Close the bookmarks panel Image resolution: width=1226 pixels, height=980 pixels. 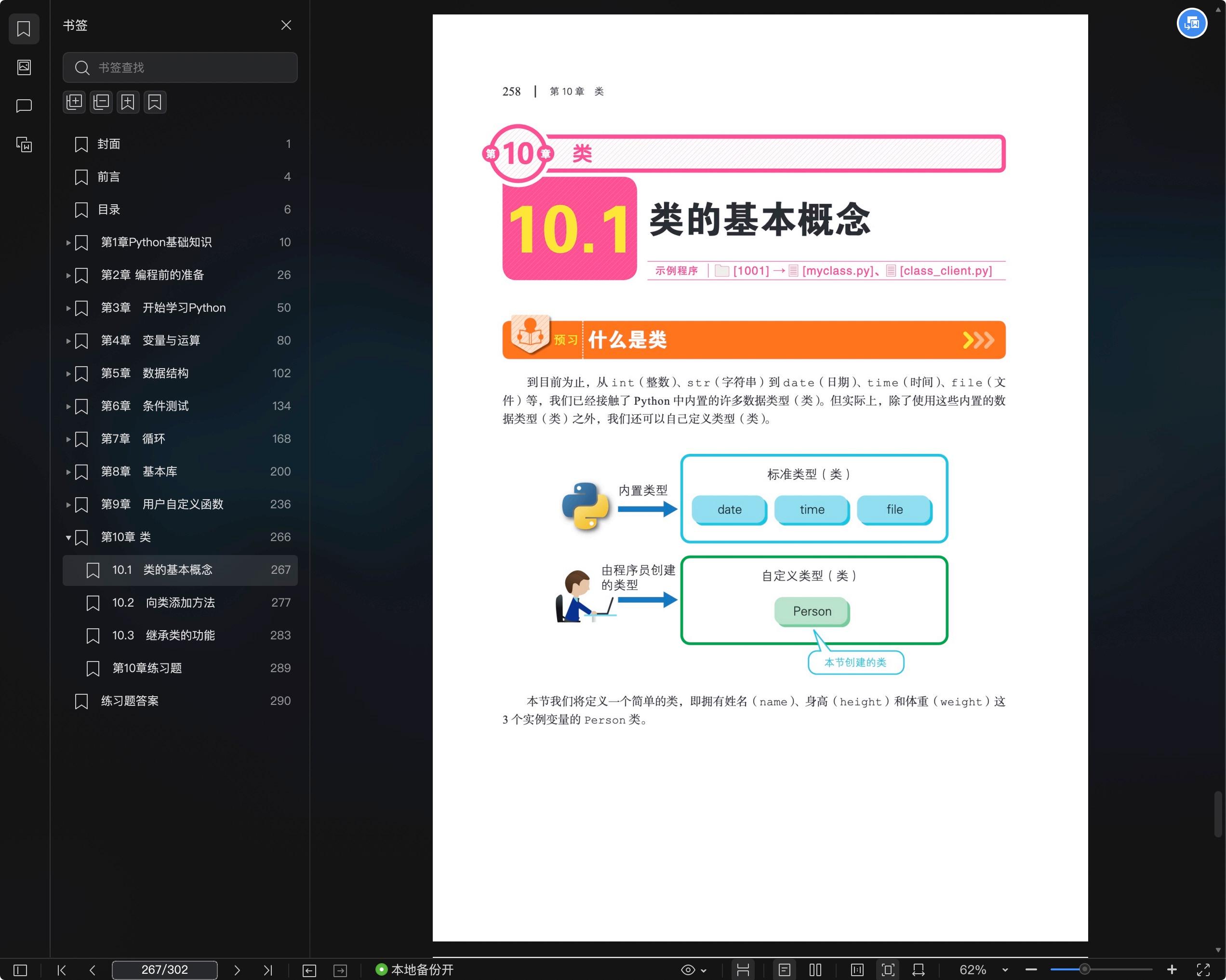pos(286,25)
